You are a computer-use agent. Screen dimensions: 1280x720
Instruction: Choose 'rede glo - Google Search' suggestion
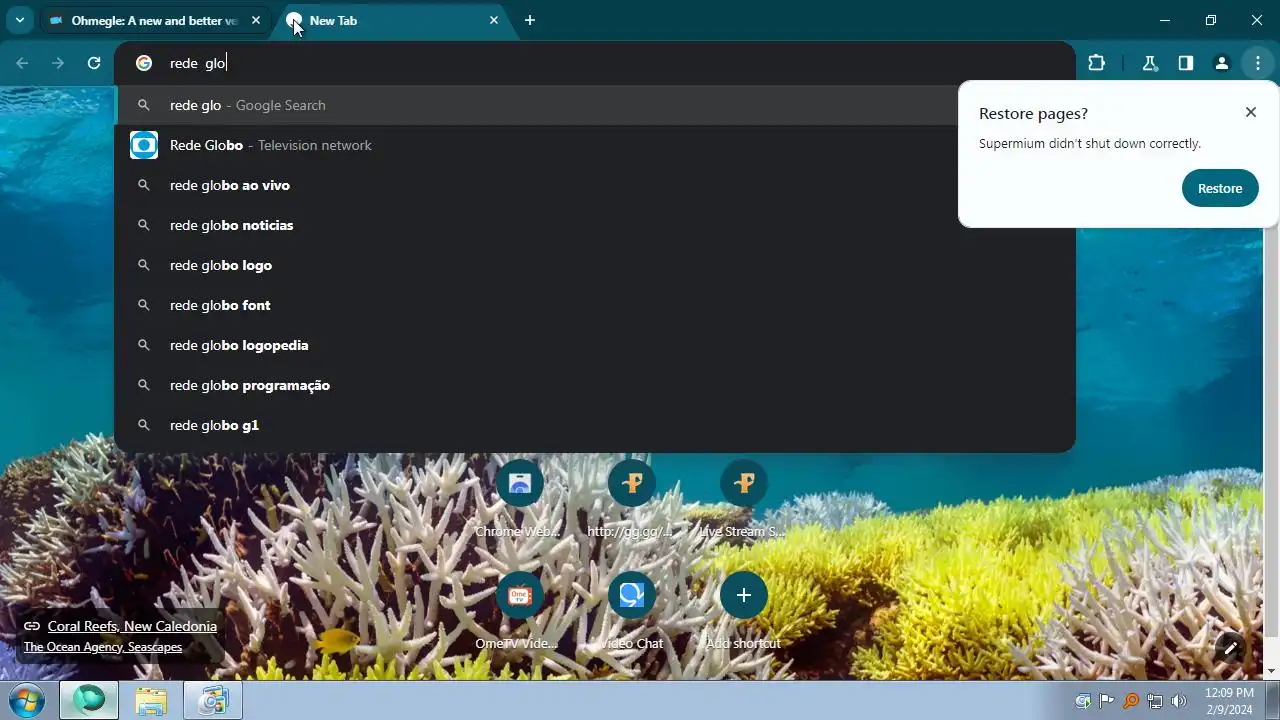[595, 105]
